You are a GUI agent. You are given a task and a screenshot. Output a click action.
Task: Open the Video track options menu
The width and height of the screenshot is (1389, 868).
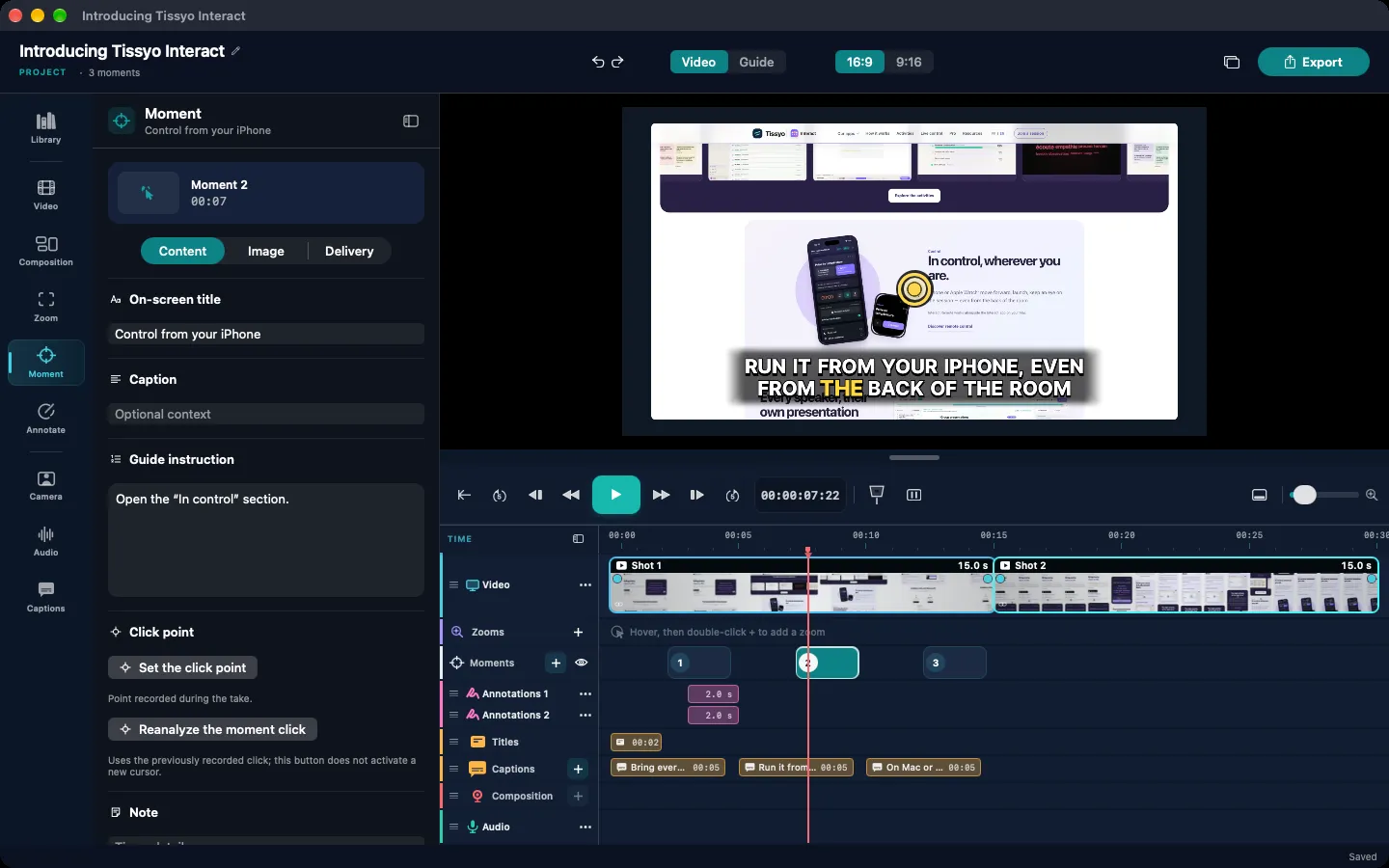586,584
